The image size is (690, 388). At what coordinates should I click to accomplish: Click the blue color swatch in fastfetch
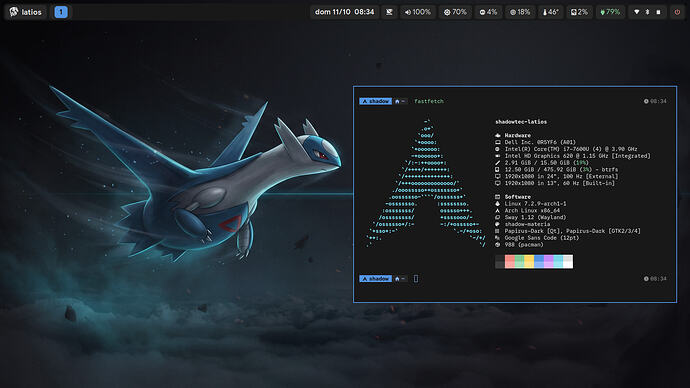539,261
